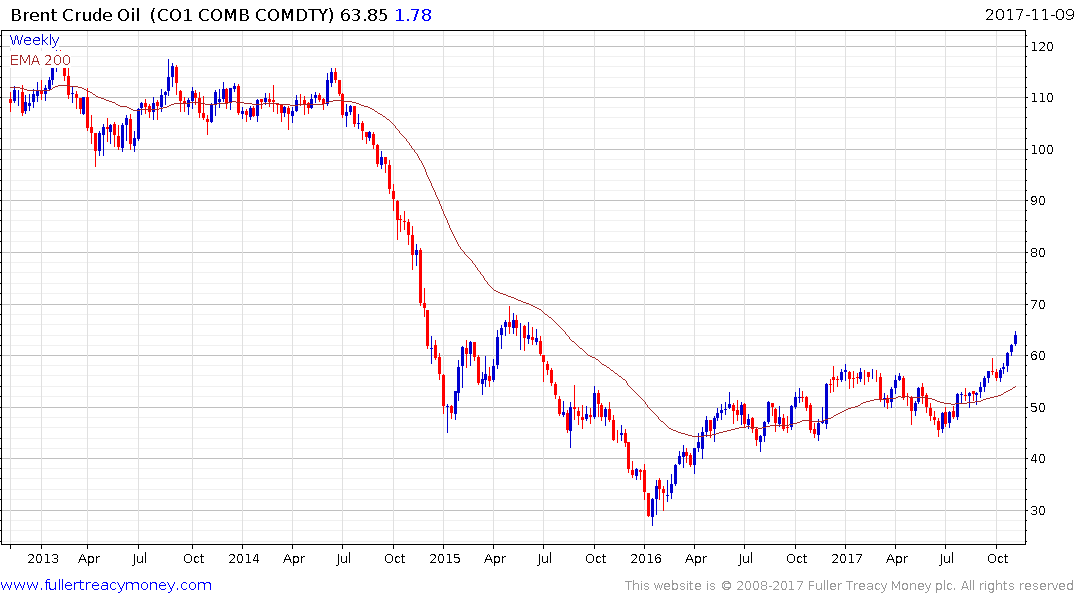Click the 110 price axis label
This screenshot has height=600, width=1075.
1042,98
